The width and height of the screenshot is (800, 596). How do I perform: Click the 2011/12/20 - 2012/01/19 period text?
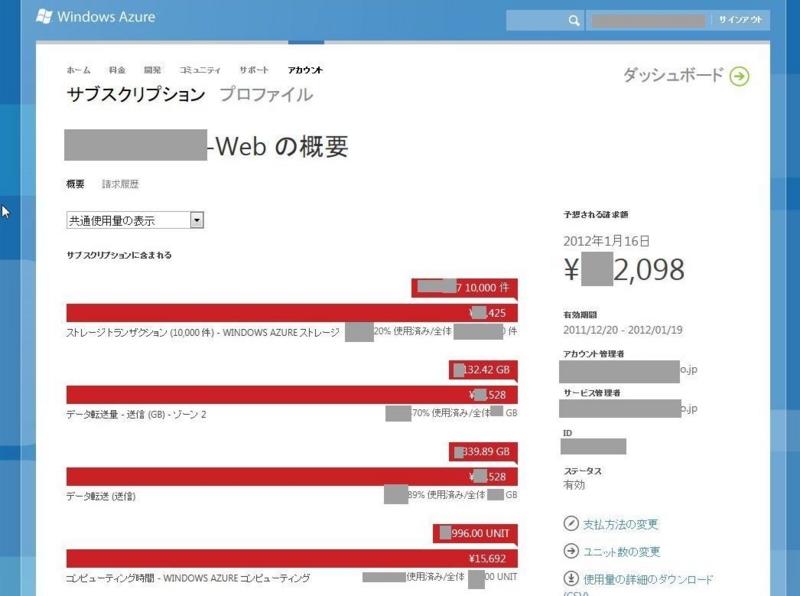click(622, 330)
